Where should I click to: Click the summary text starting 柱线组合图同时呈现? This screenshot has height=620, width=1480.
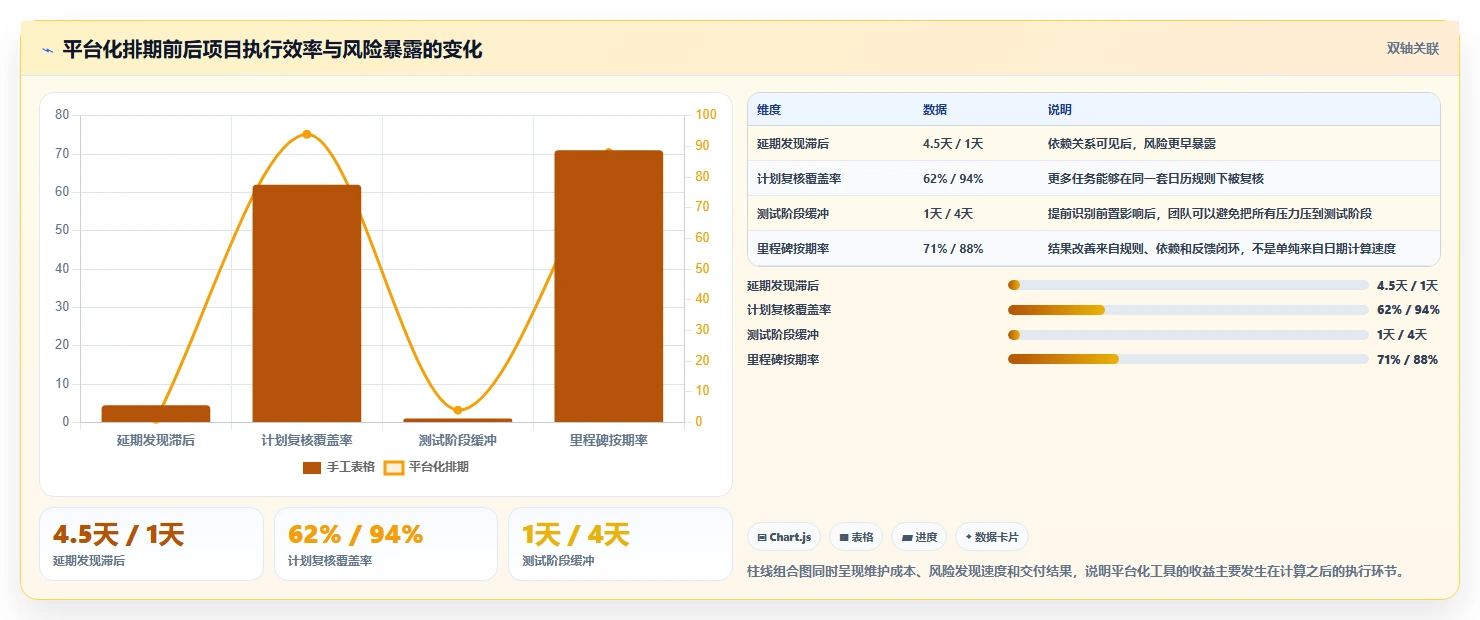1076,572
